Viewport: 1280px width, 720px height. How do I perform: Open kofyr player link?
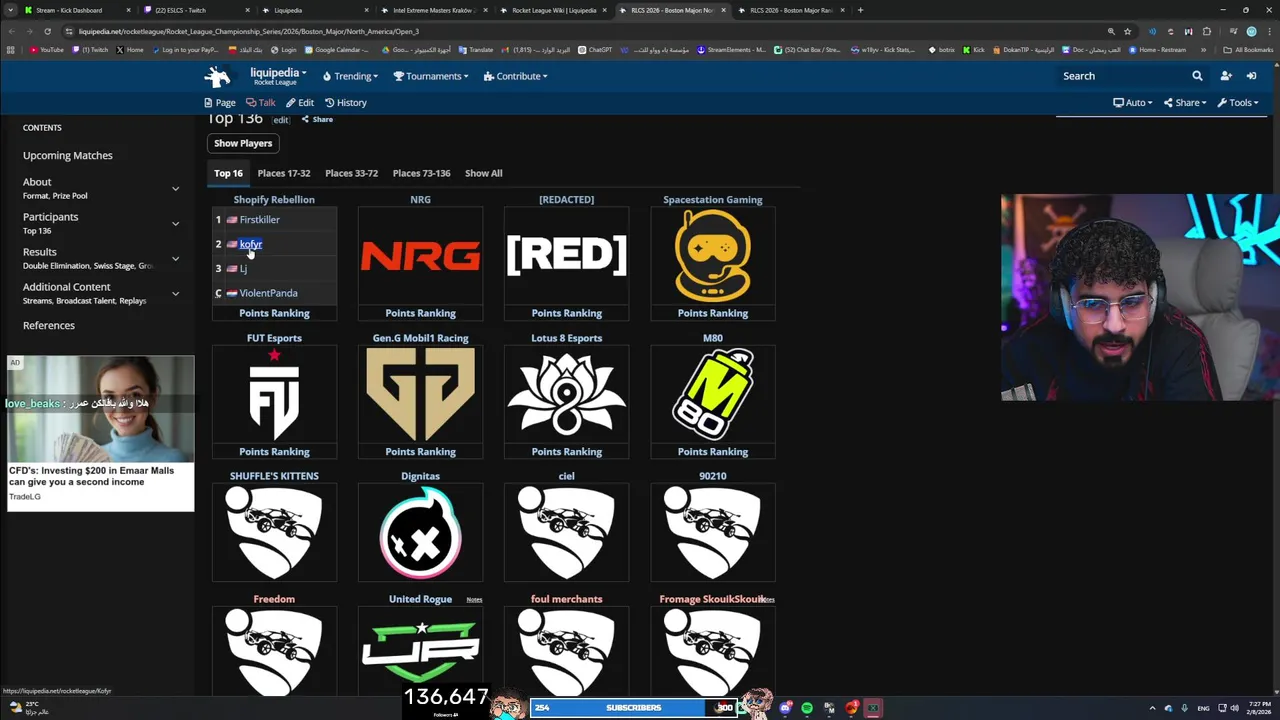click(250, 244)
